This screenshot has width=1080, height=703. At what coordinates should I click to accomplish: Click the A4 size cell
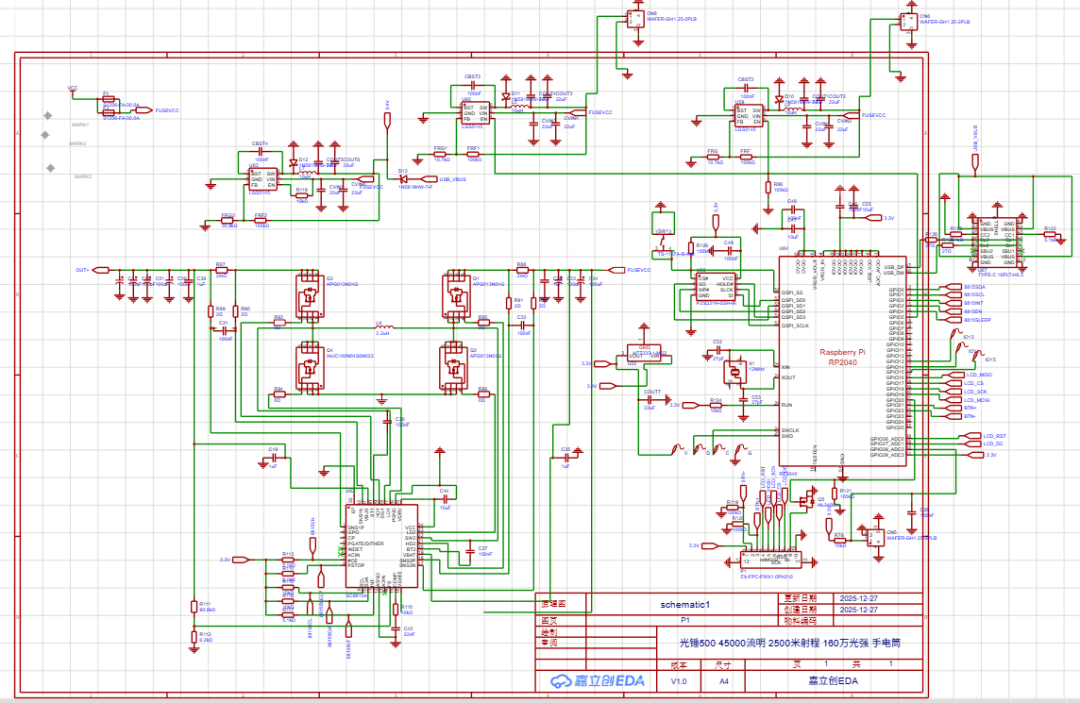(724, 681)
